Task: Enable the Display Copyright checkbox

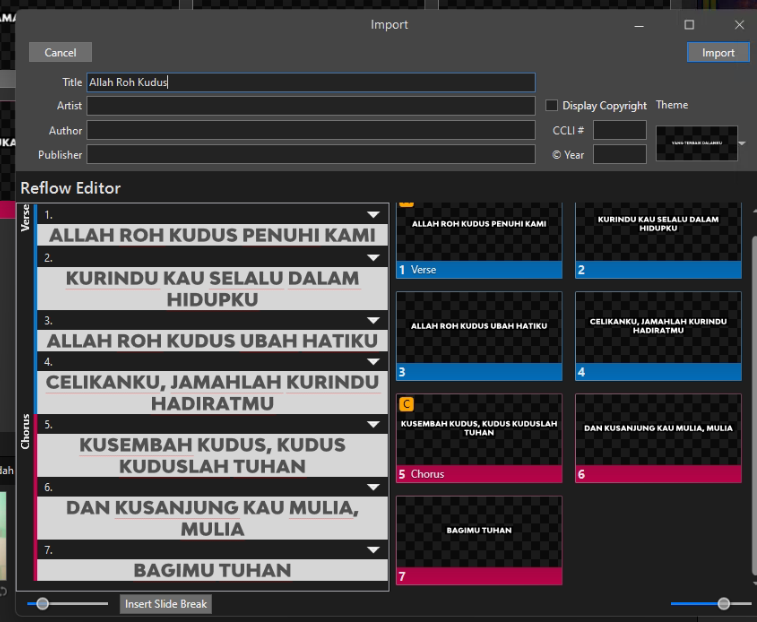Action: point(552,105)
